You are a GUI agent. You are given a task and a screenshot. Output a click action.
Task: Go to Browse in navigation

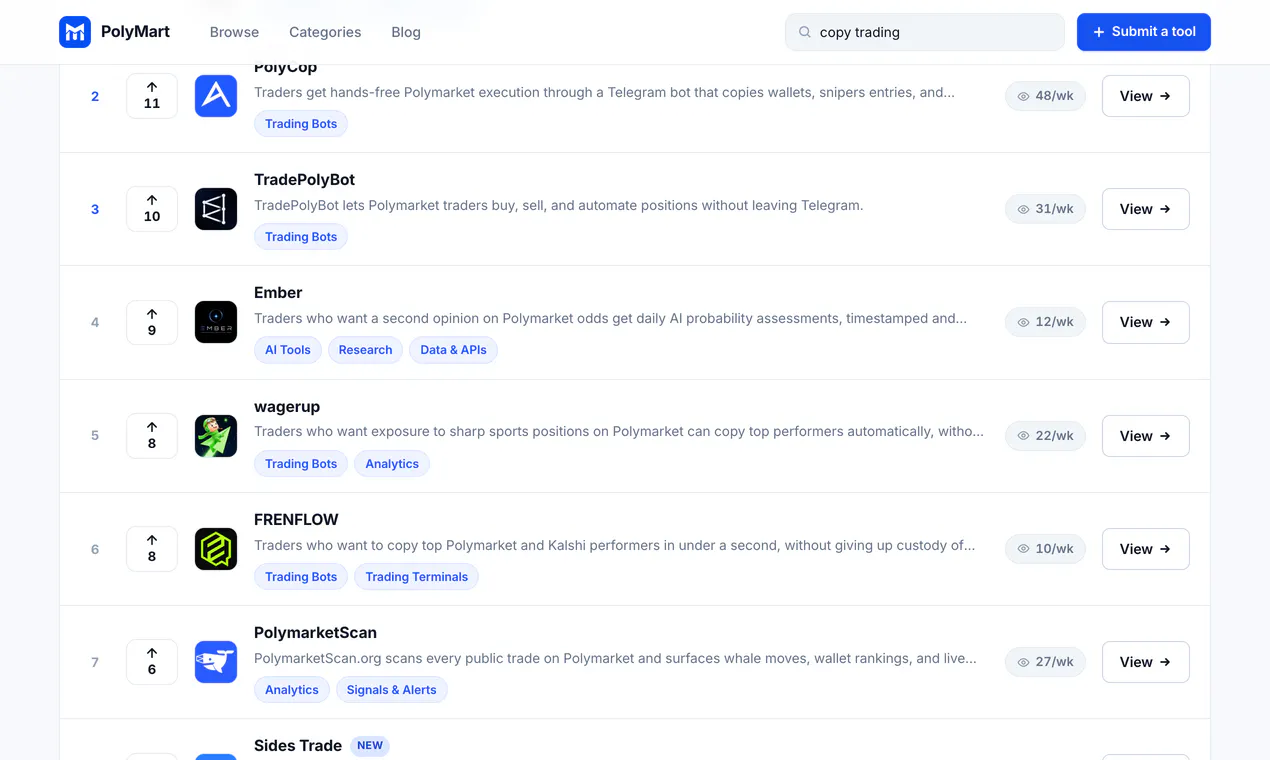coord(234,32)
